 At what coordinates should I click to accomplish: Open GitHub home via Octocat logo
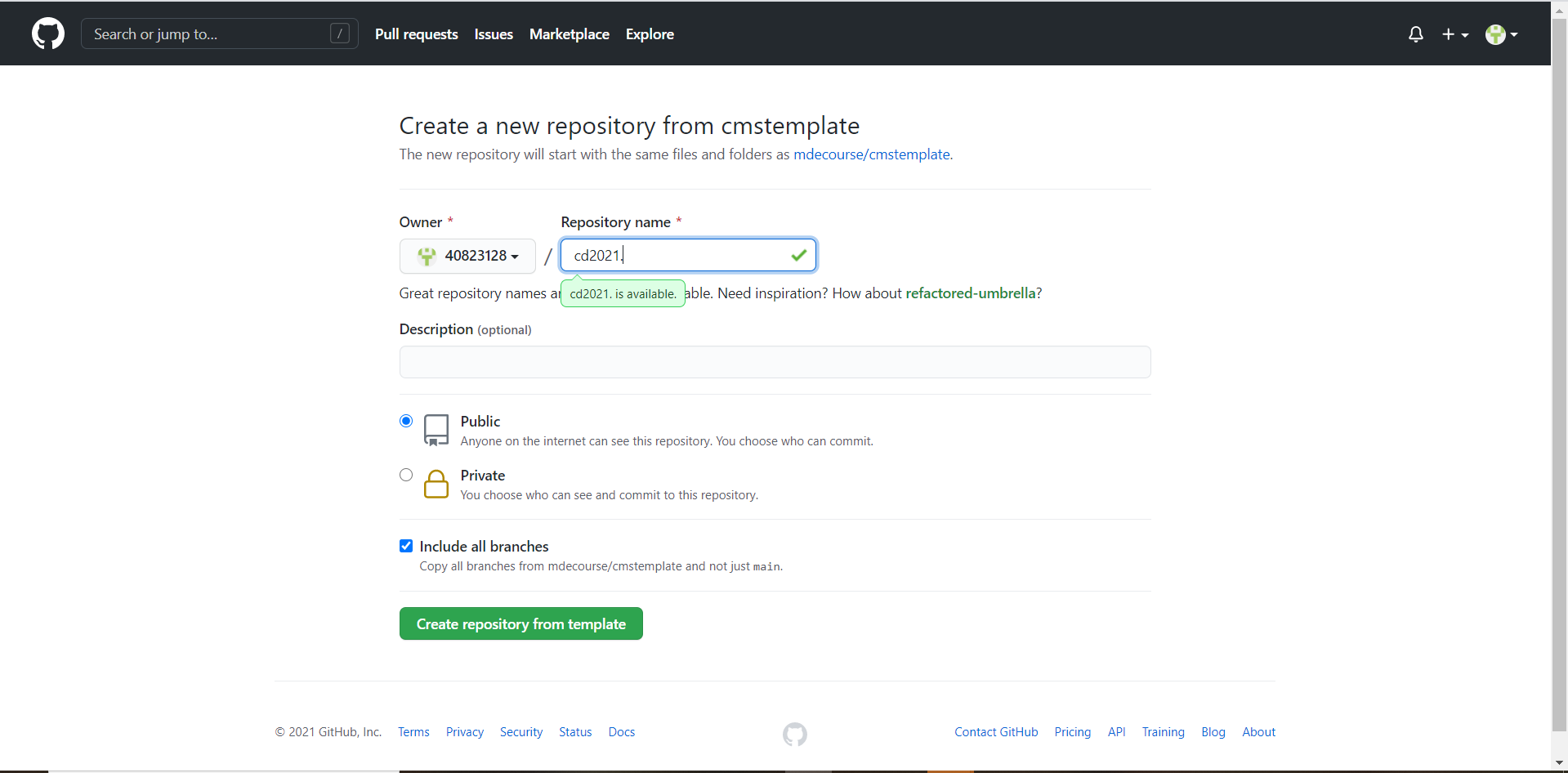pos(48,34)
